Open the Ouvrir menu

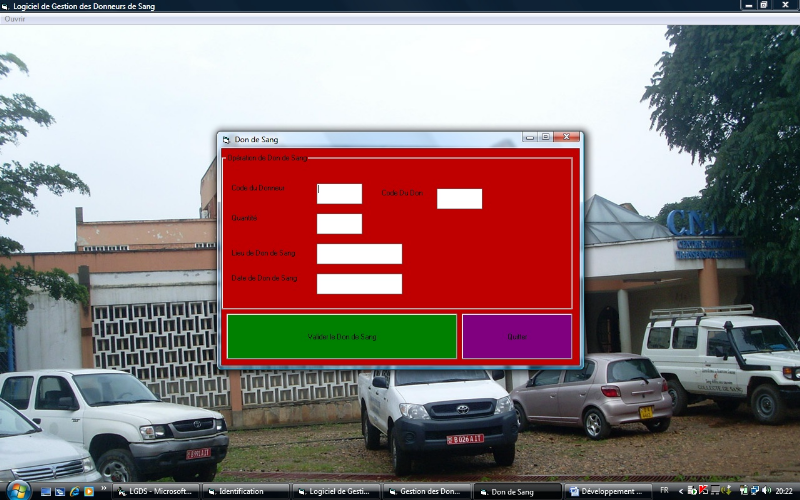[14, 19]
